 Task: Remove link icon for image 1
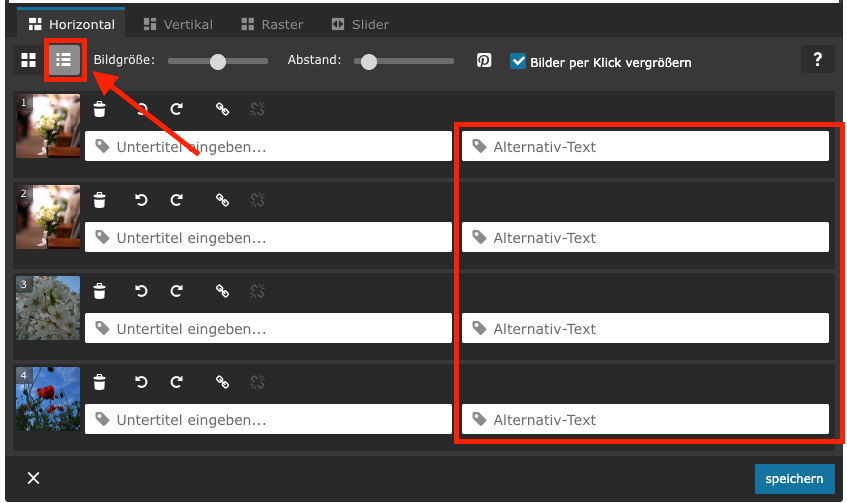click(x=257, y=110)
